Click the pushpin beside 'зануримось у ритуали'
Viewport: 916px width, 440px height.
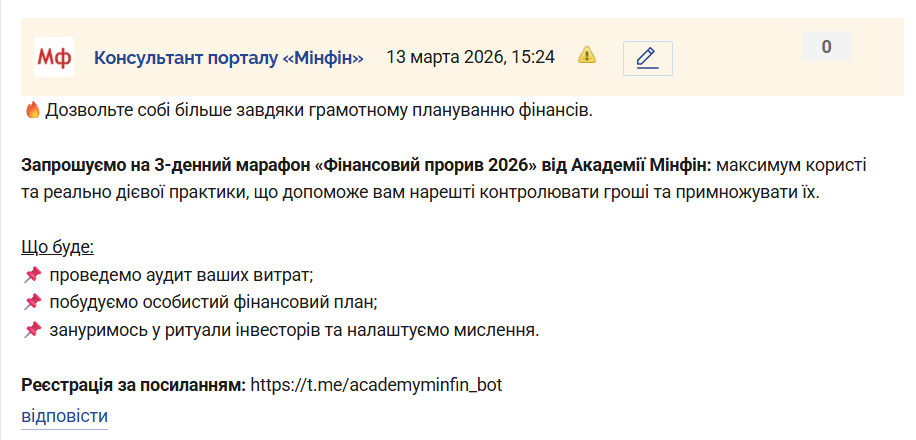coord(32,329)
